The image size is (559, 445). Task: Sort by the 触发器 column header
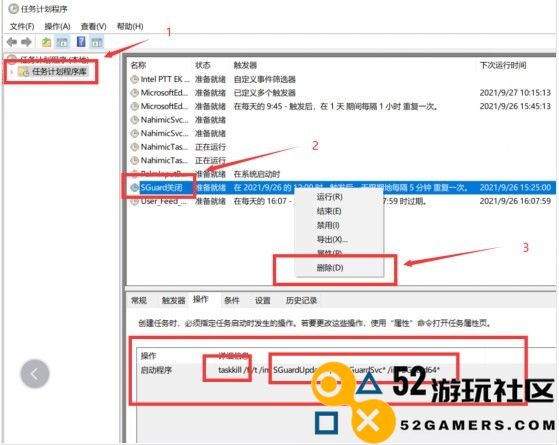point(245,65)
